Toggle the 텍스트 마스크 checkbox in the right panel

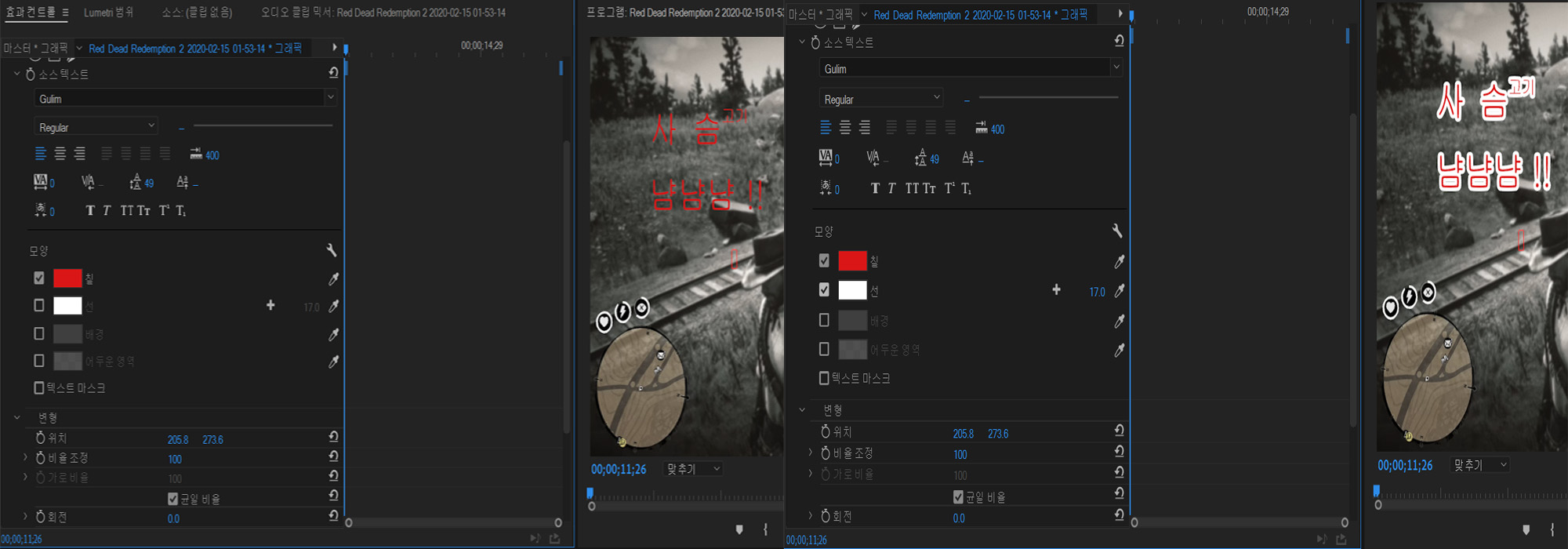(824, 378)
